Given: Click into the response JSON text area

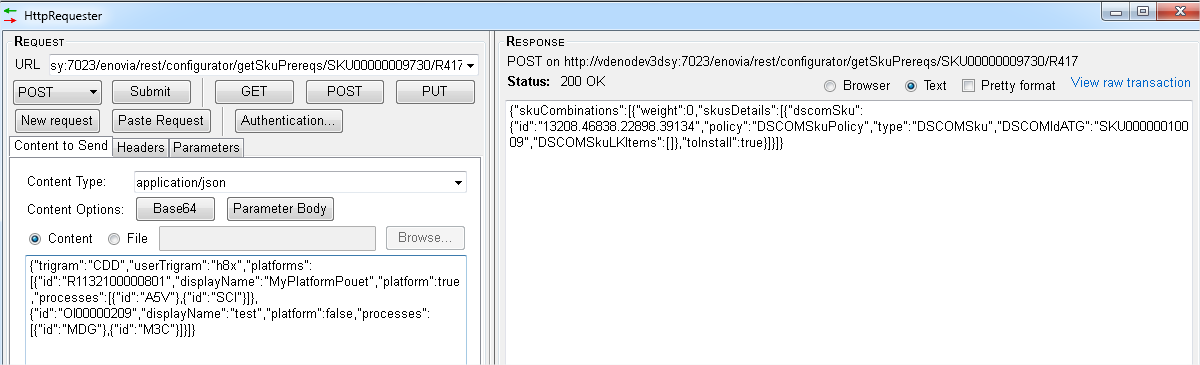Looking at the screenshot, I should click(849, 232).
